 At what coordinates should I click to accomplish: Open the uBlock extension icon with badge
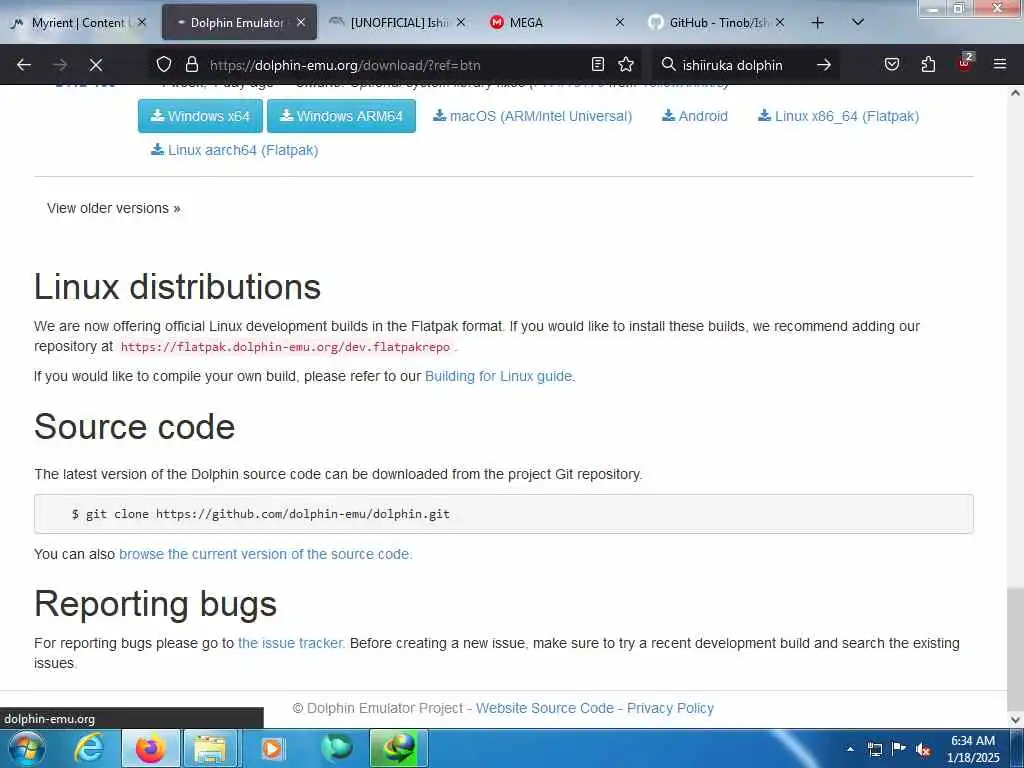(965, 63)
